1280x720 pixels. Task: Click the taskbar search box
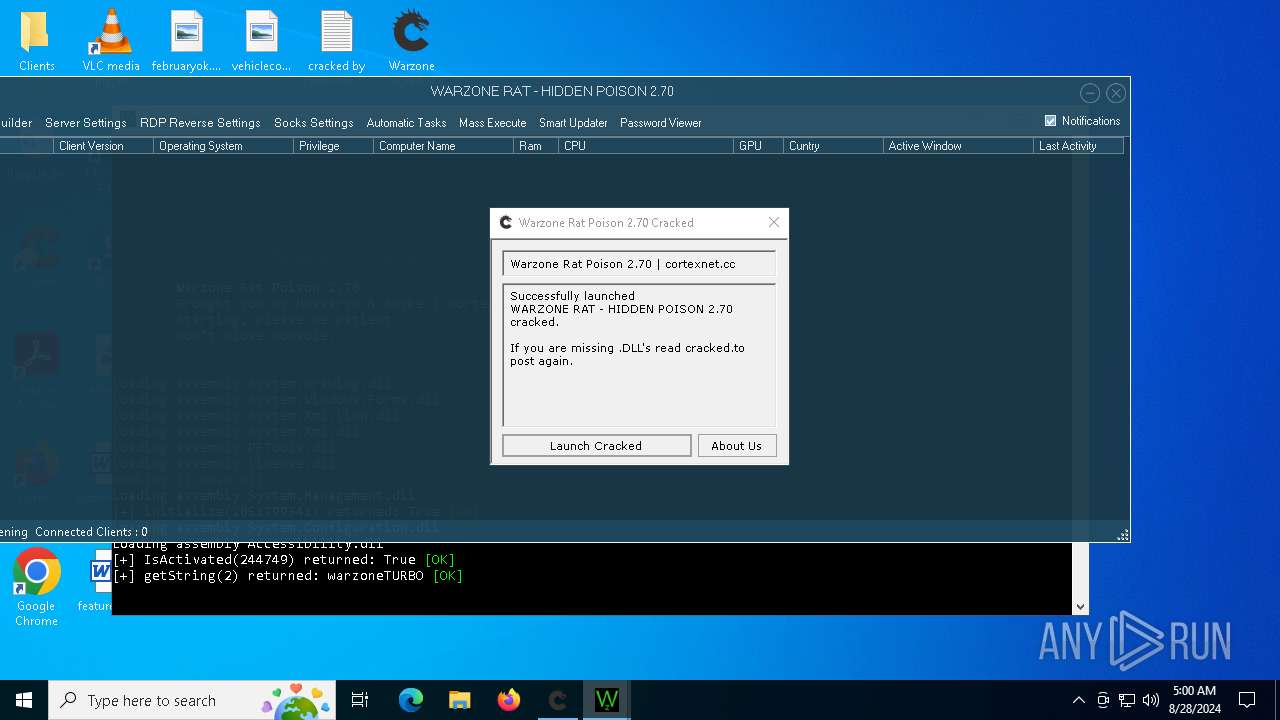coord(194,700)
